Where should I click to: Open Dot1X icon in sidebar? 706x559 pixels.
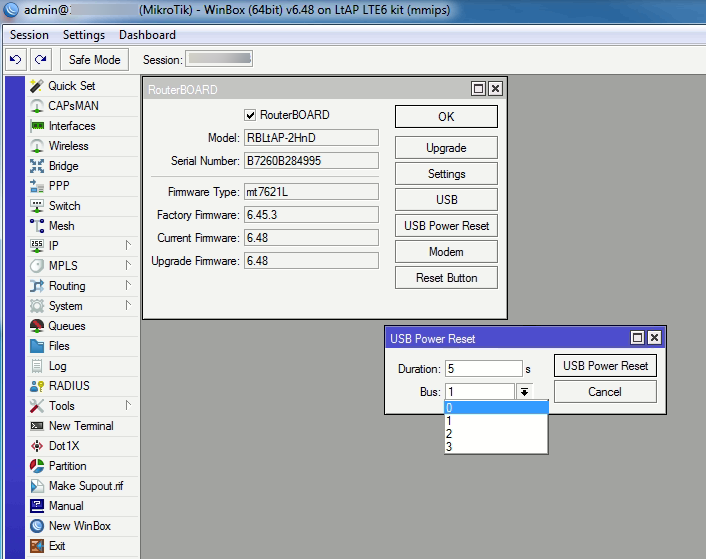click(37, 446)
